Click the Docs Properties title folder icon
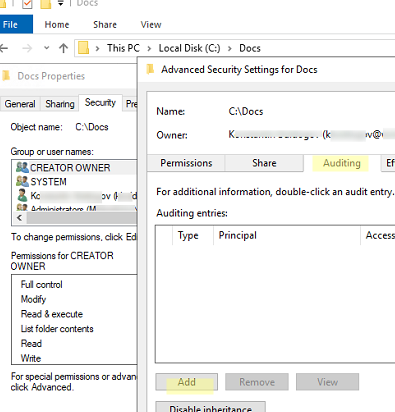The width and height of the screenshot is (395, 412). click(x=6, y=76)
